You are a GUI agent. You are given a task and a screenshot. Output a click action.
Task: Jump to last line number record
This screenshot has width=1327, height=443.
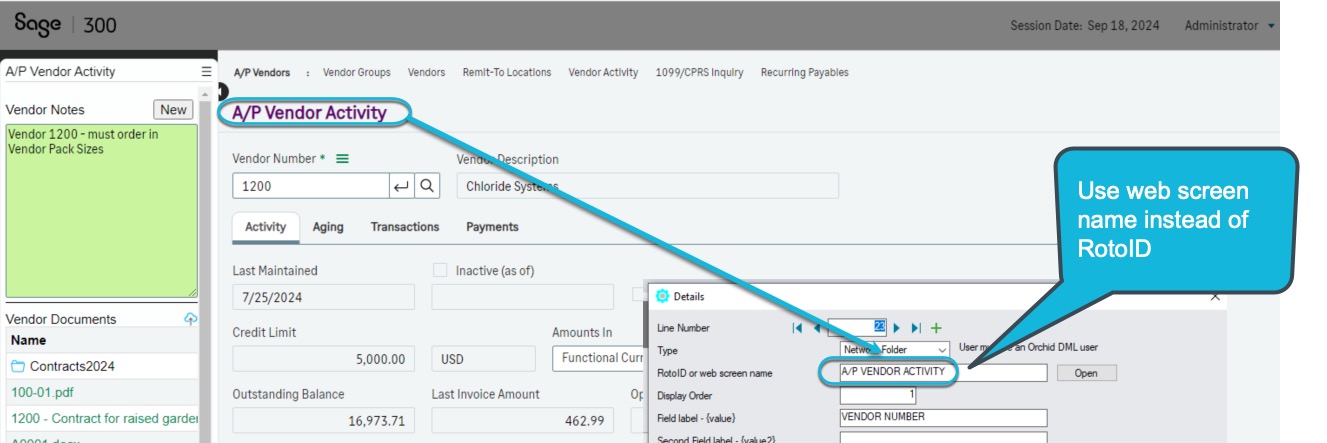coord(916,328)
